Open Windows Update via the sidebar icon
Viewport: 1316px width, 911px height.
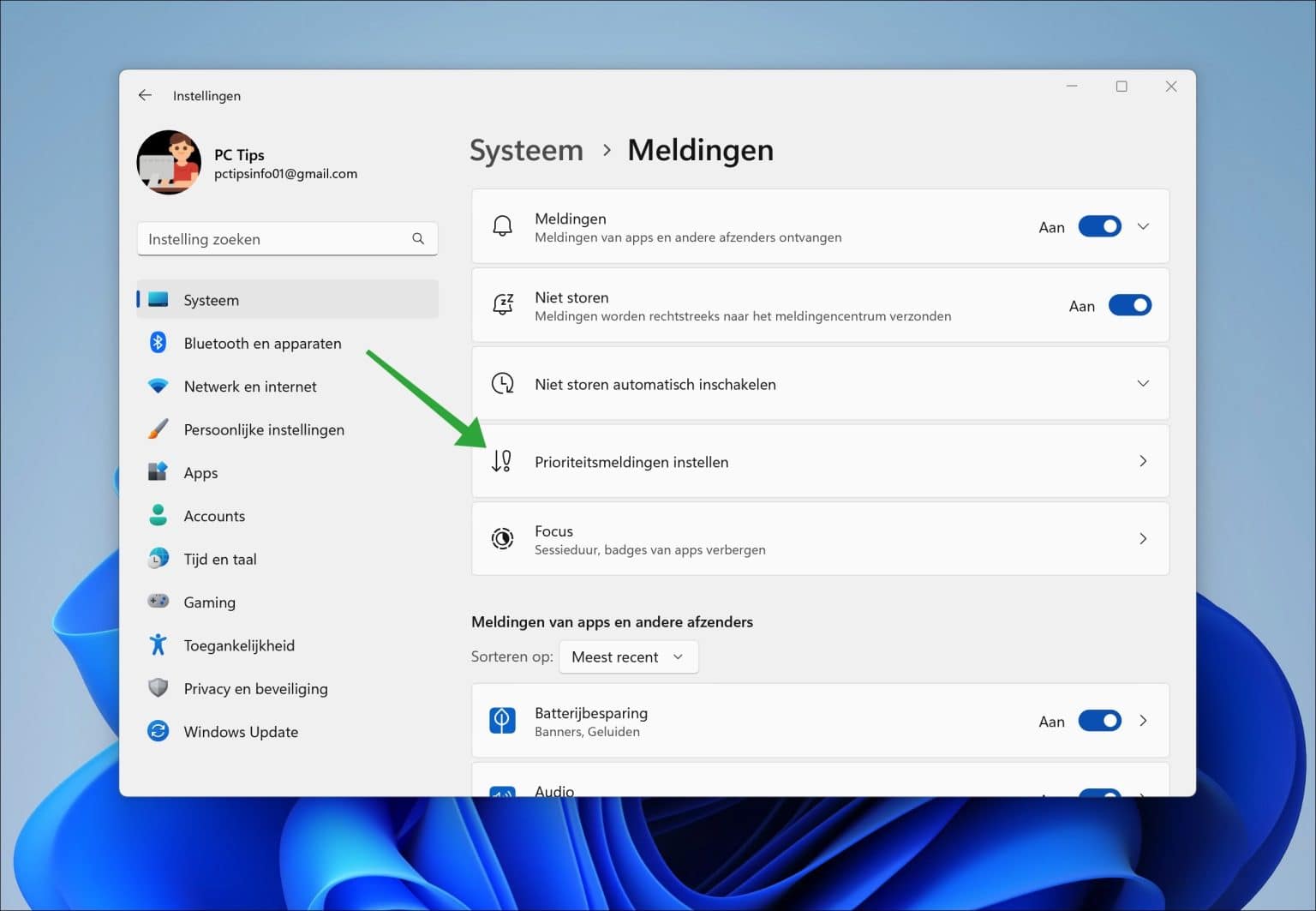(159, 731)
